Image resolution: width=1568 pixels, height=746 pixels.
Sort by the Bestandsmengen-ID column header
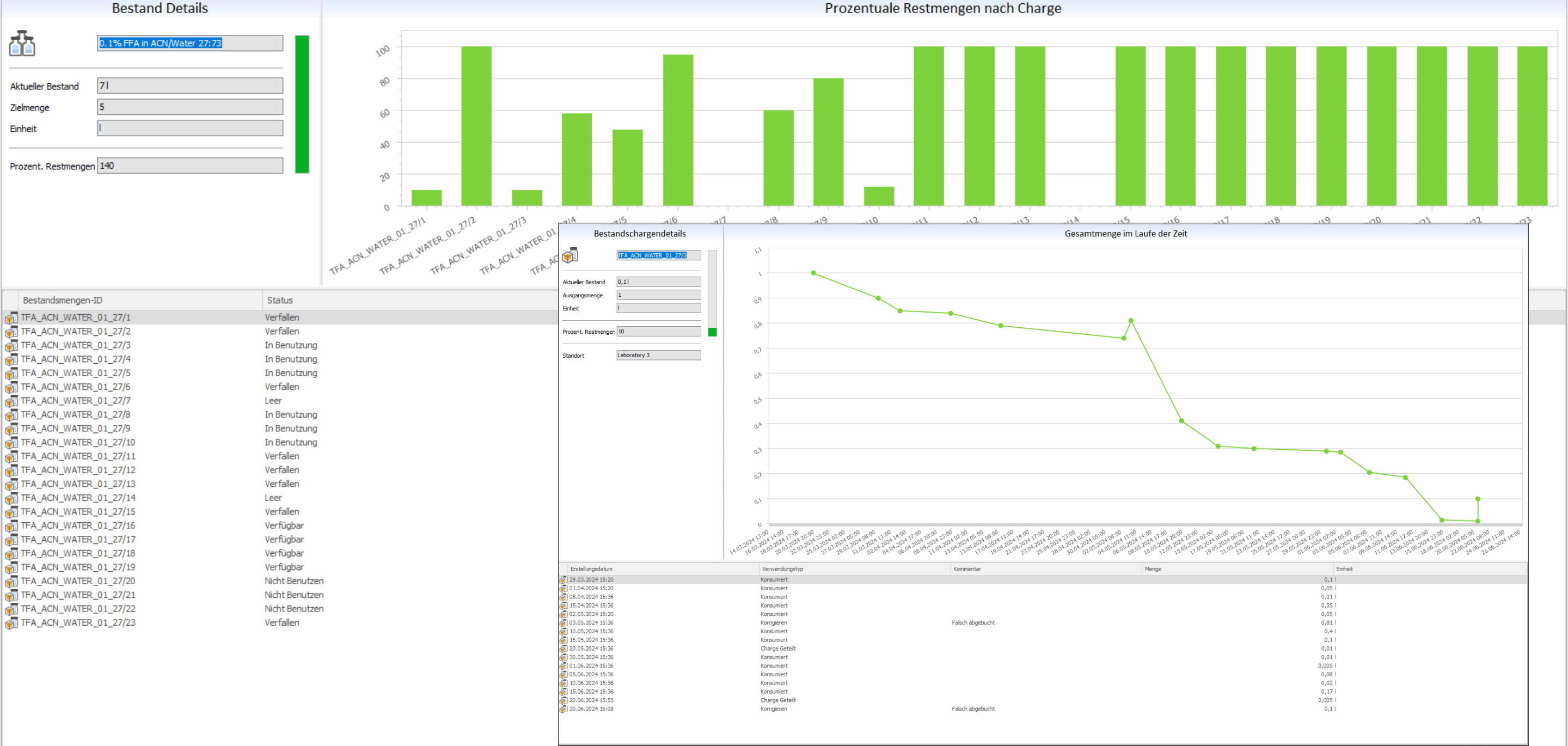[x=63, y=300]
